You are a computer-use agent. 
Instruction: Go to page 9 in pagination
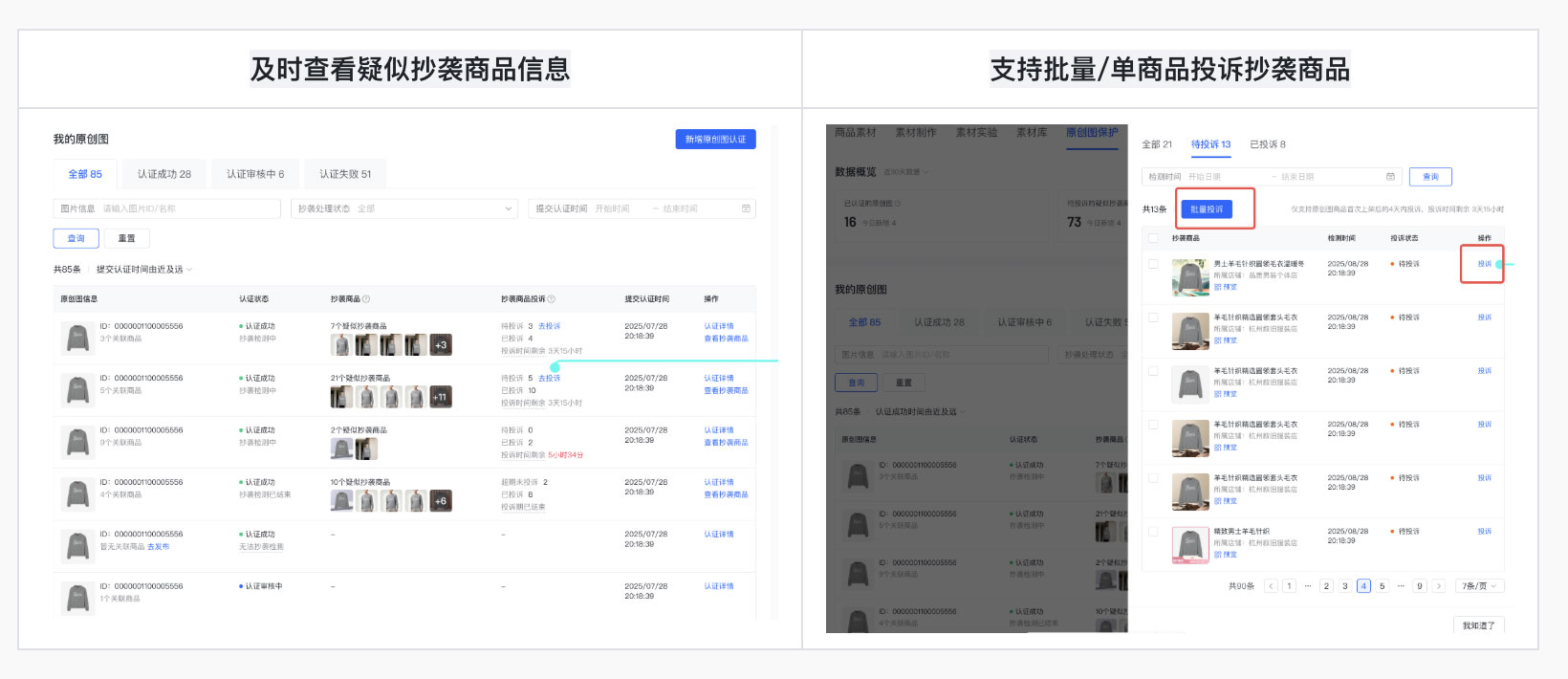pos(1420,586)
